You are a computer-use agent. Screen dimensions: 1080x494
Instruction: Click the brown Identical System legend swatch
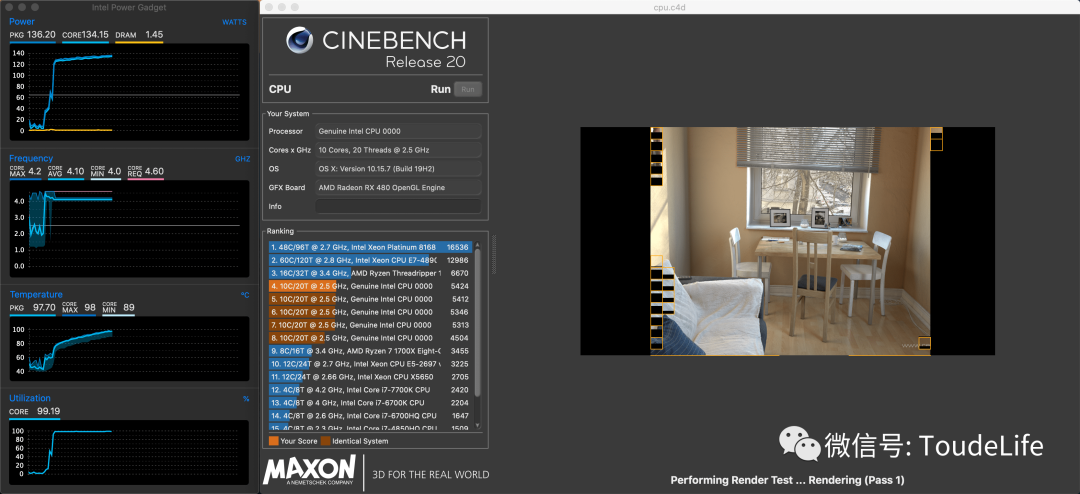click(x=325, y=441)
